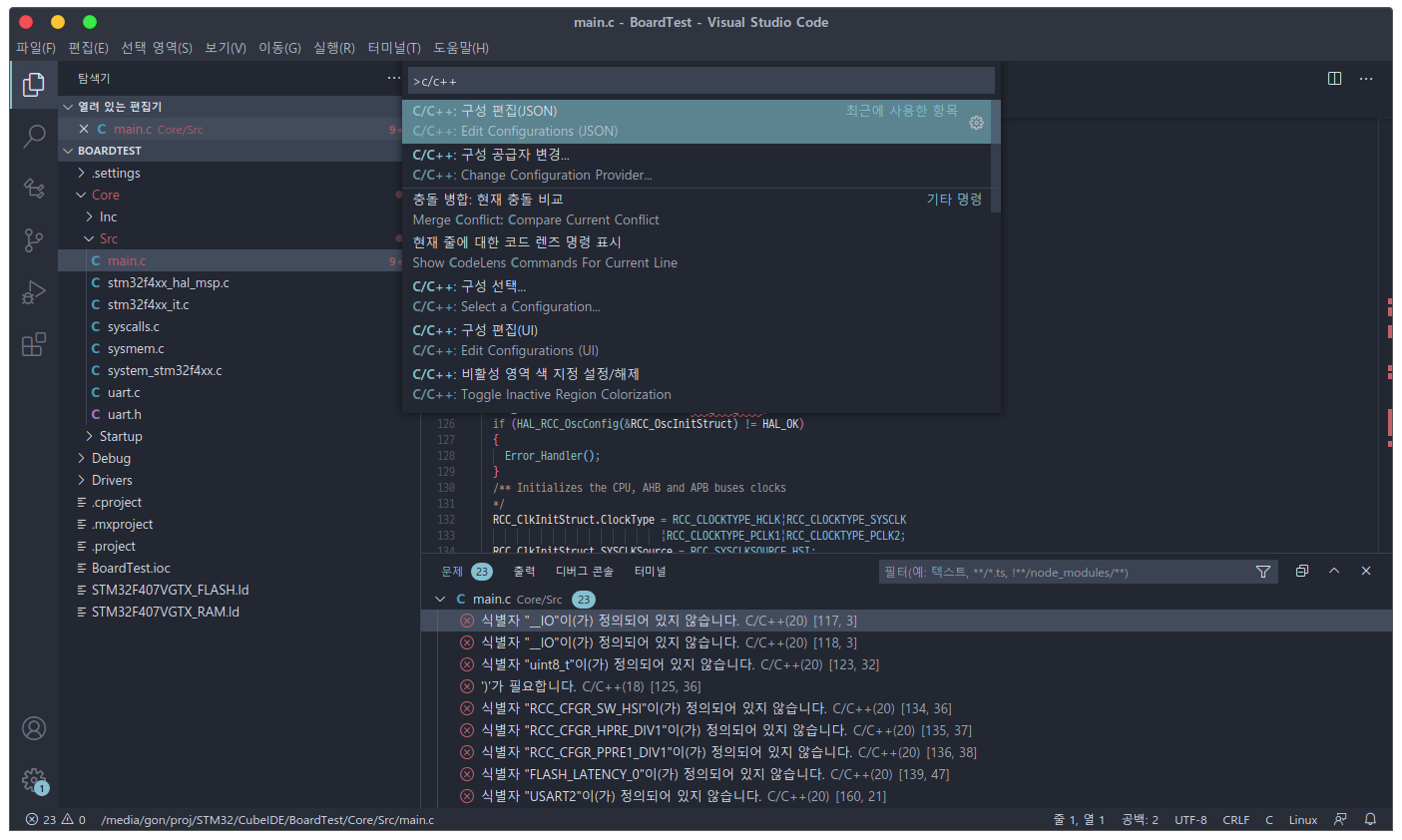
Task: Switch to the 디버그 콘솔 tab
Action: tap(585, 572)
